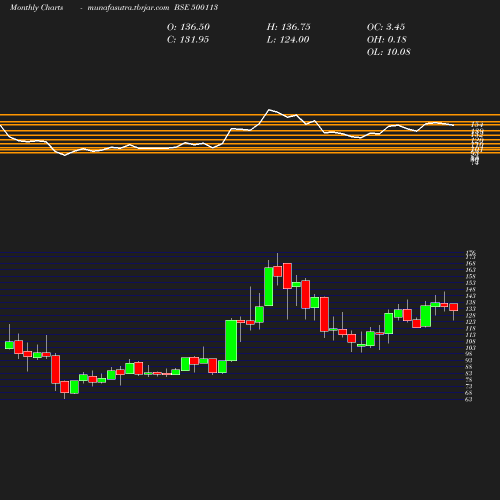Click the 83 price axis label
The image size is (500, 500).
click(x=469, y=373)
